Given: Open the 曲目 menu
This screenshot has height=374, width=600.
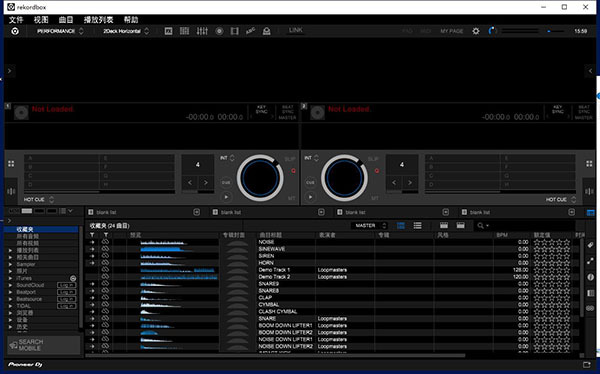Looking at the screenshot, I should click(66, 20).
